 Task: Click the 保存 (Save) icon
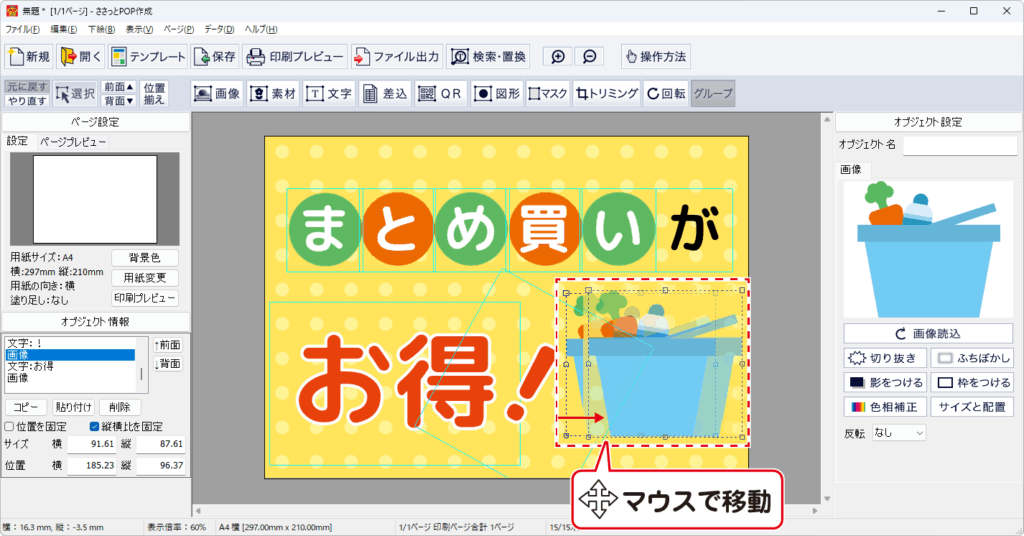(215, 56)
